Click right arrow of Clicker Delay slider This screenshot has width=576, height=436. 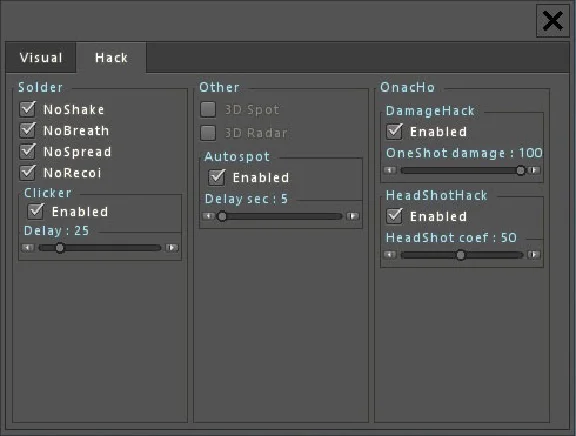point(172,248)
